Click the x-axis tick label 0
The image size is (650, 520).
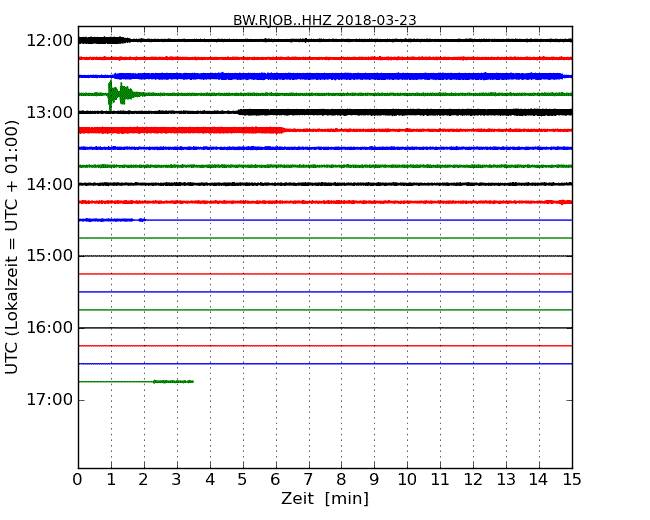click(x=78, y=479)
